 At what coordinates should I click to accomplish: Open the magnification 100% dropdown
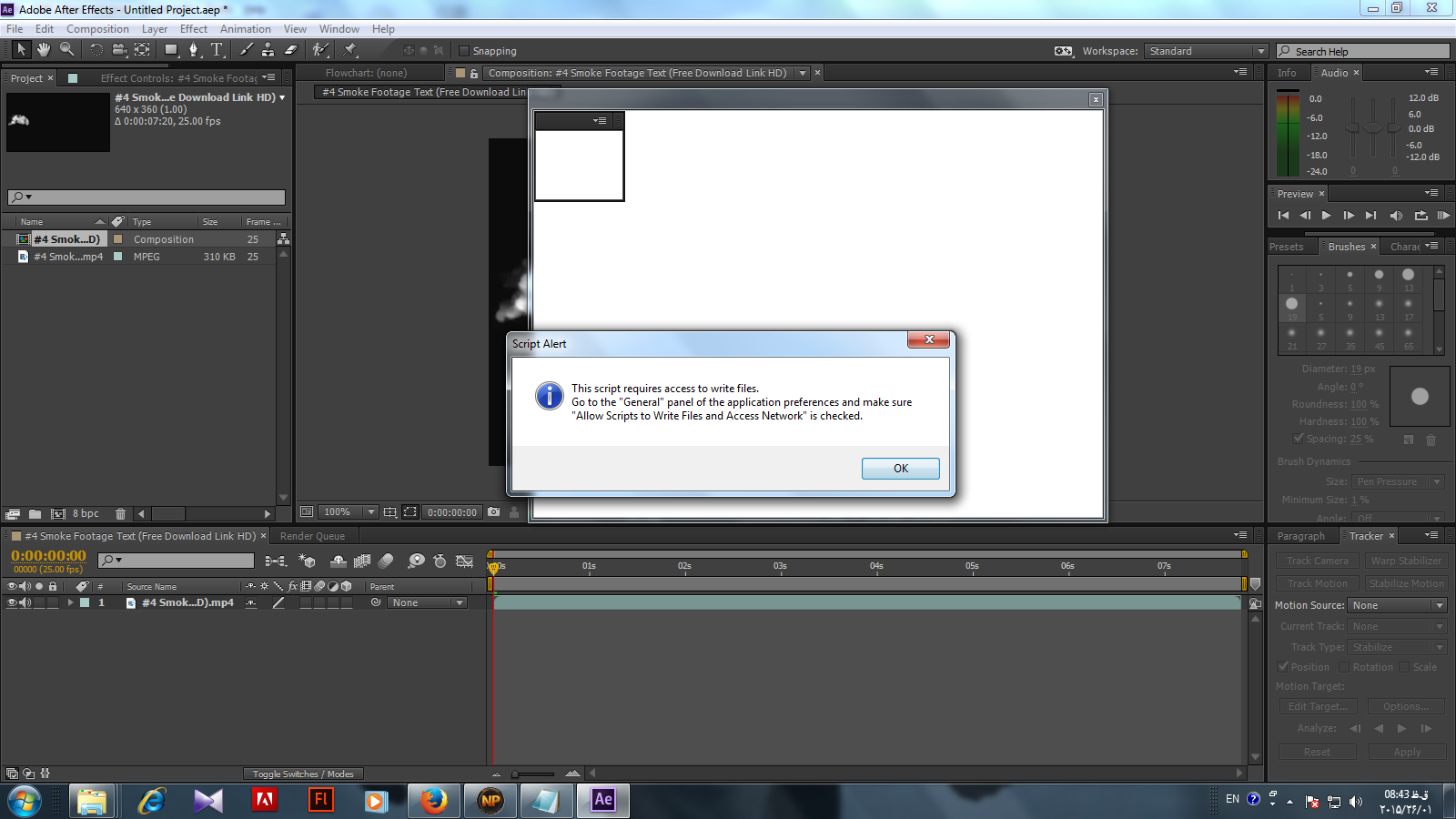point(350,512)
